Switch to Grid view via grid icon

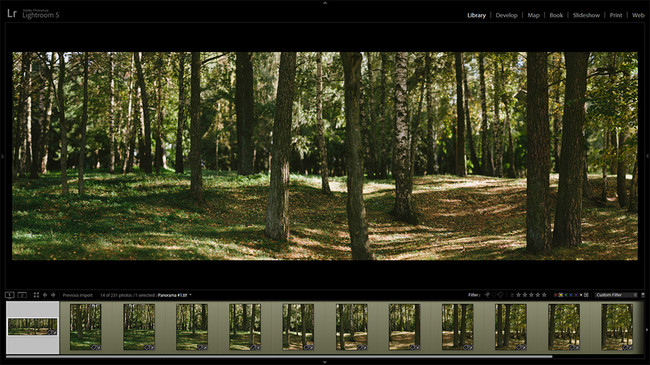(x=36, y=295)
